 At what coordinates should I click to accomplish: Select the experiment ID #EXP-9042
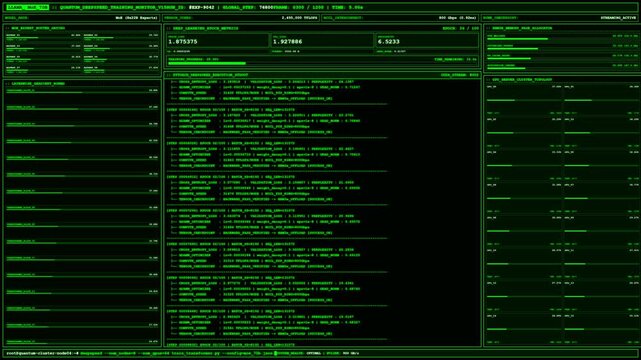click(202, 7)
